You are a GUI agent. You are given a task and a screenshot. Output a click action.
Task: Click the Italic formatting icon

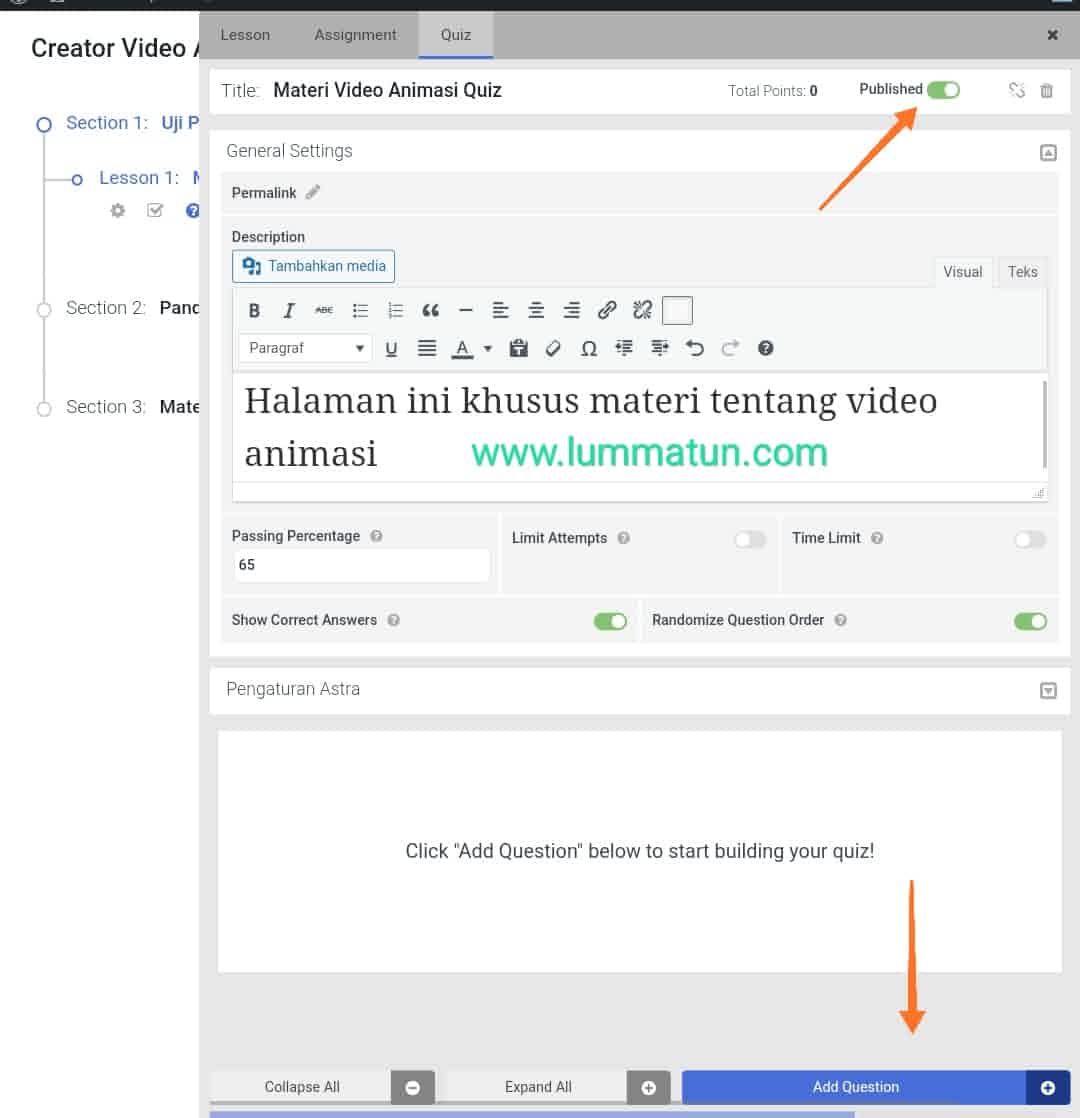point(289,311)
